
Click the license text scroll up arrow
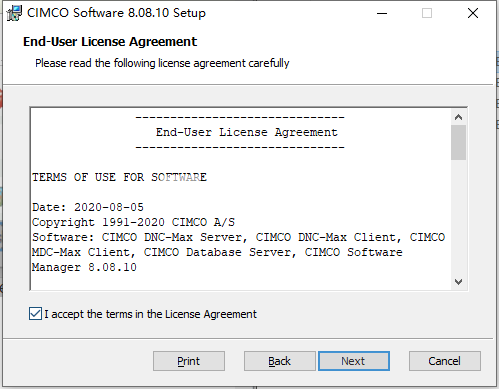[458, 117]
